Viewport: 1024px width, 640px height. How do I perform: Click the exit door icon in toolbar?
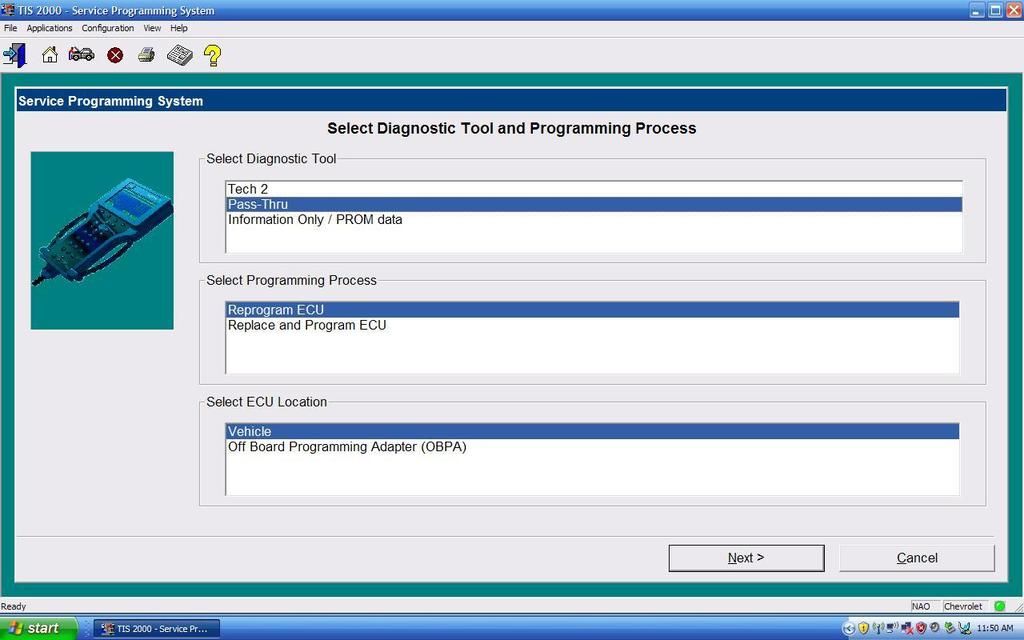tap(15, 55)
